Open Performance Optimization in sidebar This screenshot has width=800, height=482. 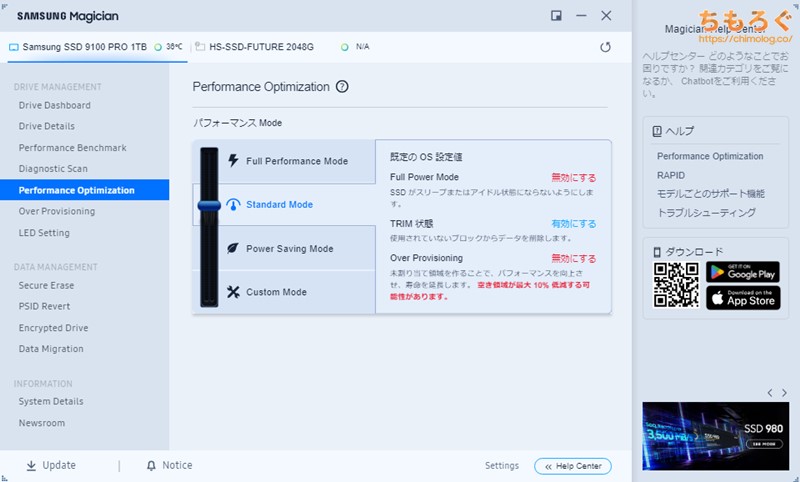point(84,190)
